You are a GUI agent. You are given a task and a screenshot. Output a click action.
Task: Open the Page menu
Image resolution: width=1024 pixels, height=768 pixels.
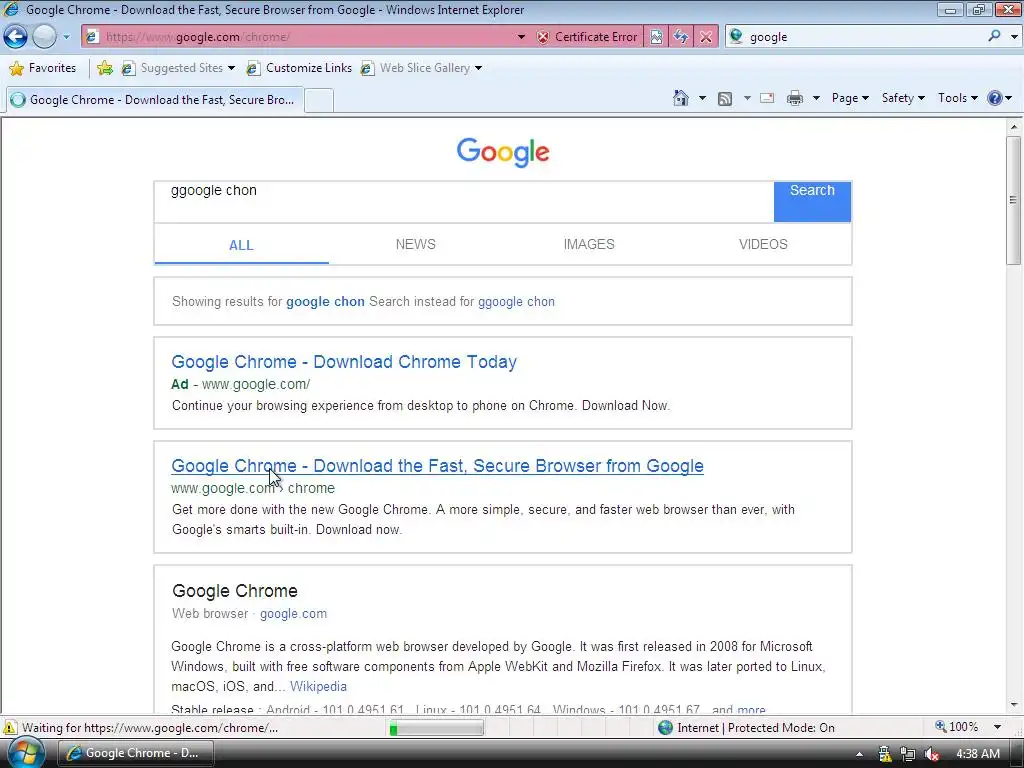tap(850, 98)
